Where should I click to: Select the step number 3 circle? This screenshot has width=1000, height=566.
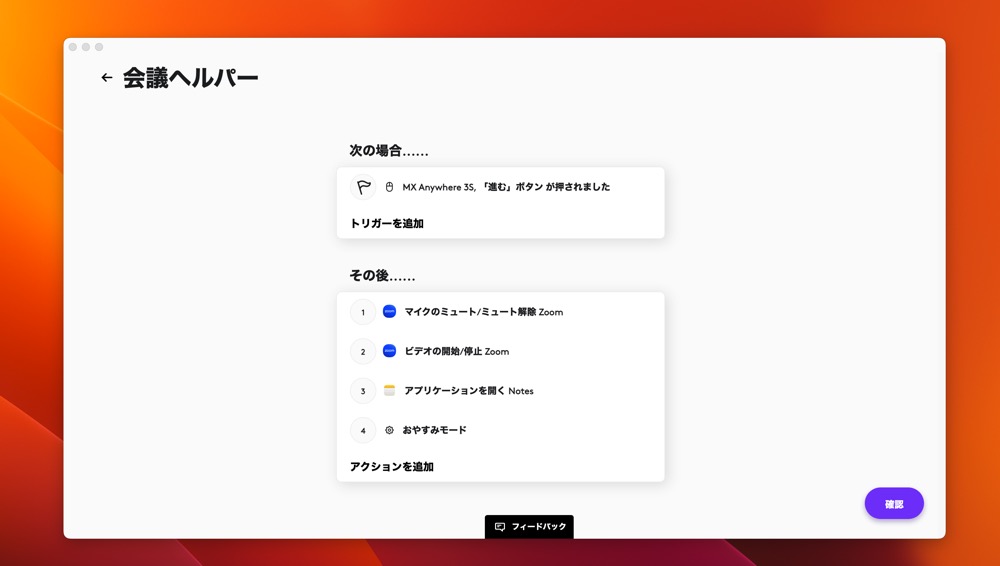coord(363,391)
